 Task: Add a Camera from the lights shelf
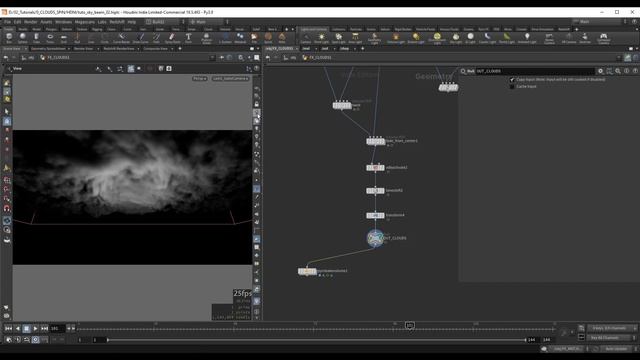click(305, 38)
